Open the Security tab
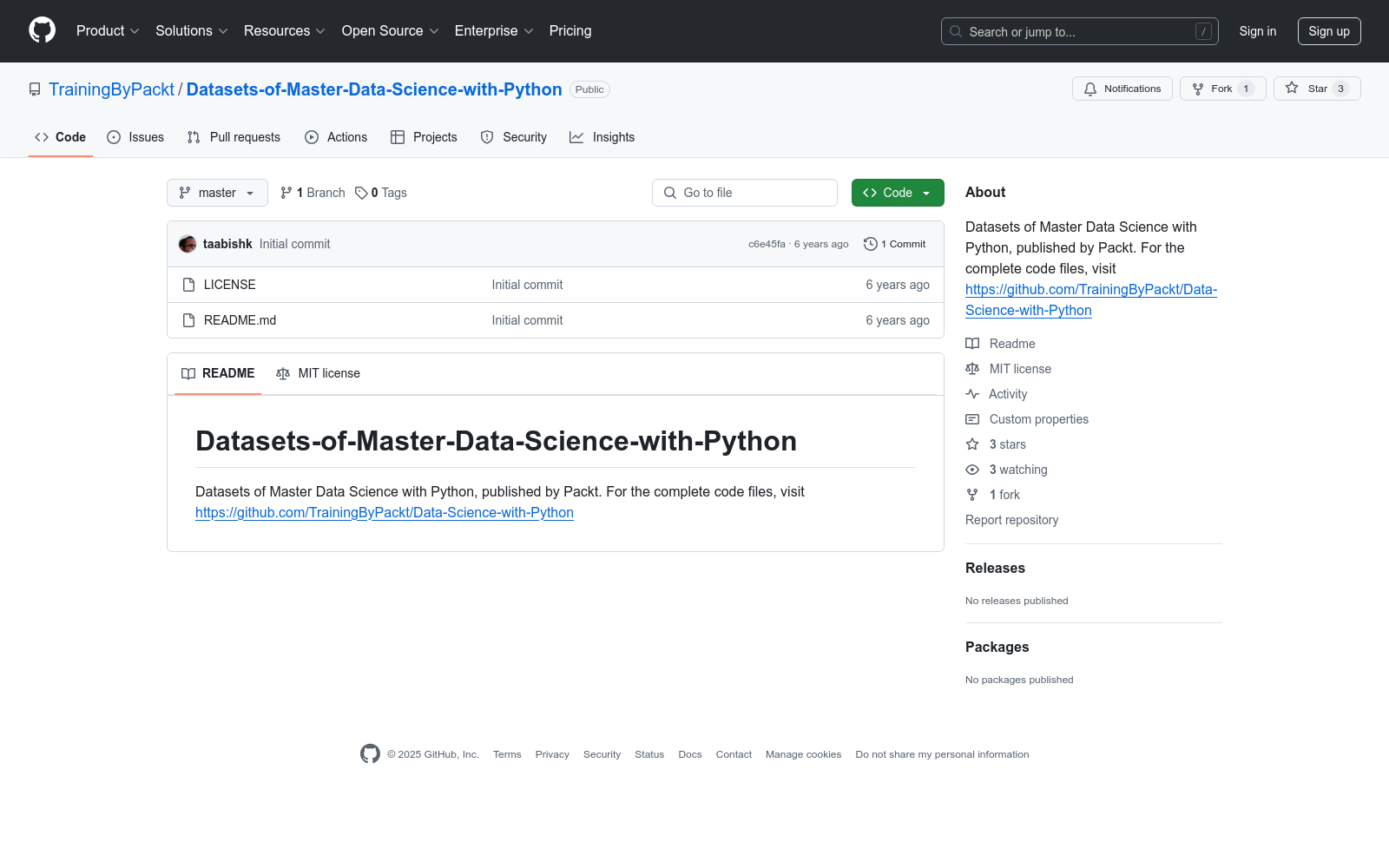Screen dimensions: 1389x868 point(514,137)
